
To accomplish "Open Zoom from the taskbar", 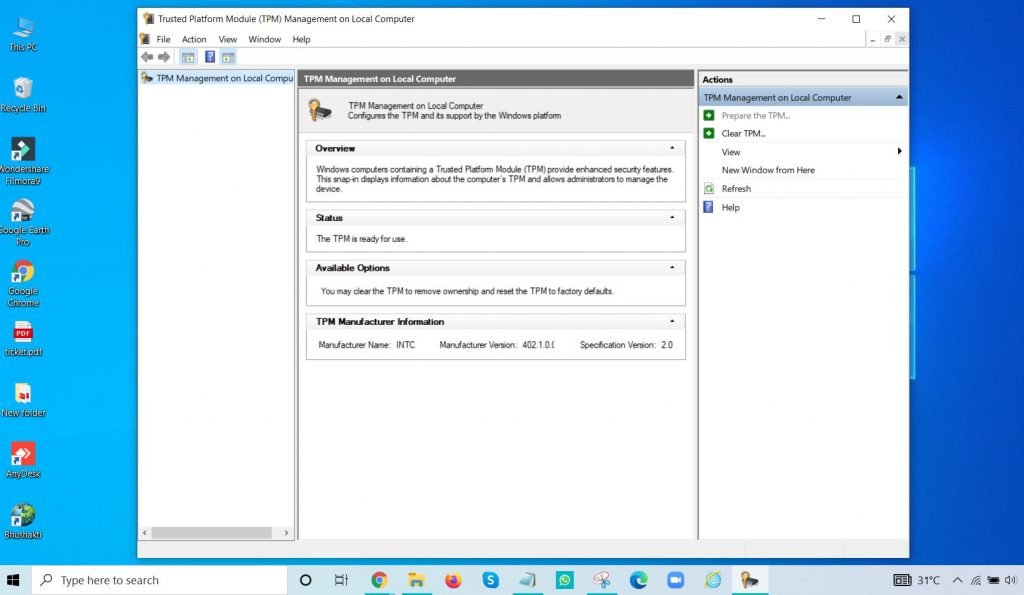I will coord(675,580).
